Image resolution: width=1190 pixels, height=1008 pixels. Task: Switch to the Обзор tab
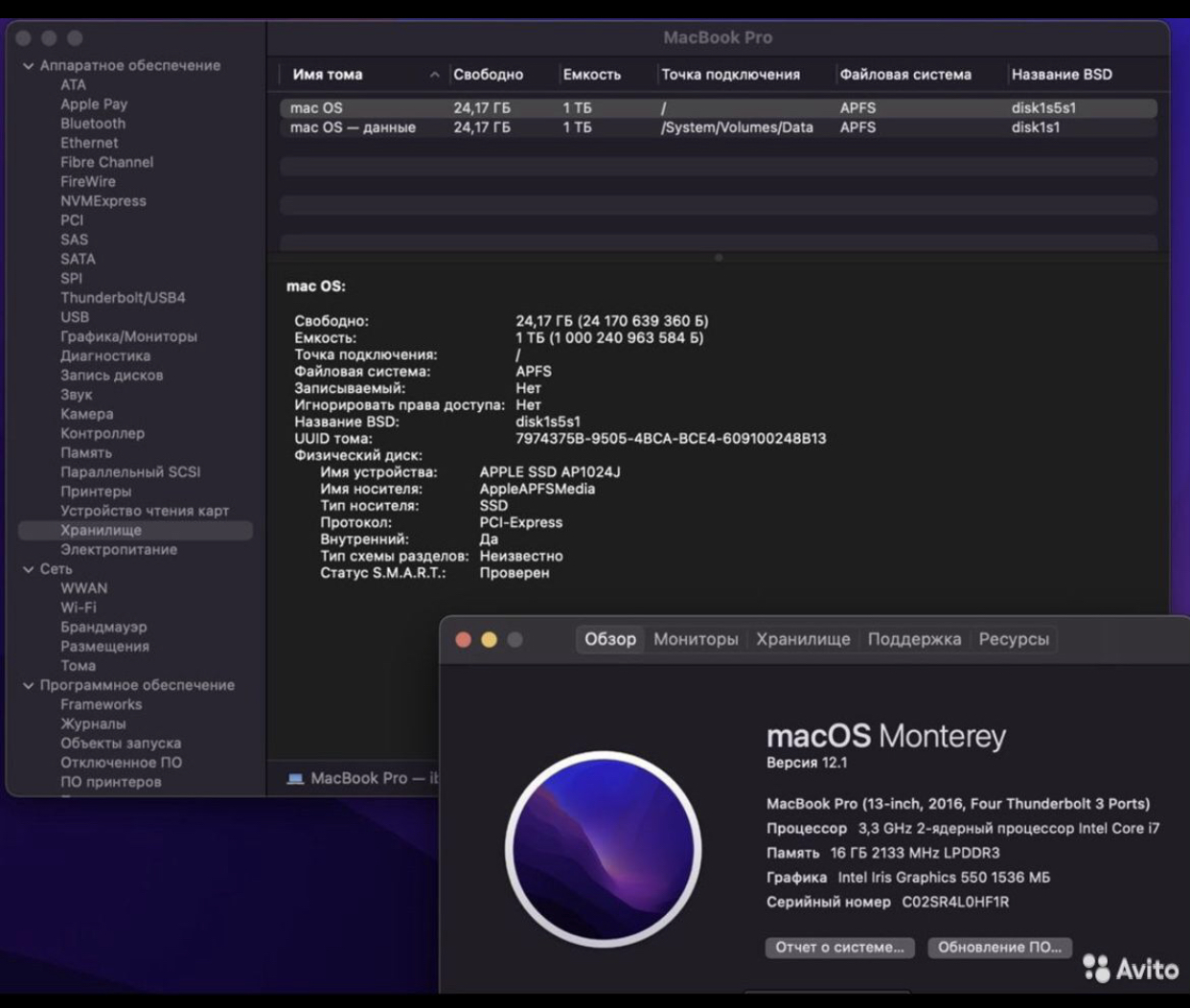tap(610, 639)
